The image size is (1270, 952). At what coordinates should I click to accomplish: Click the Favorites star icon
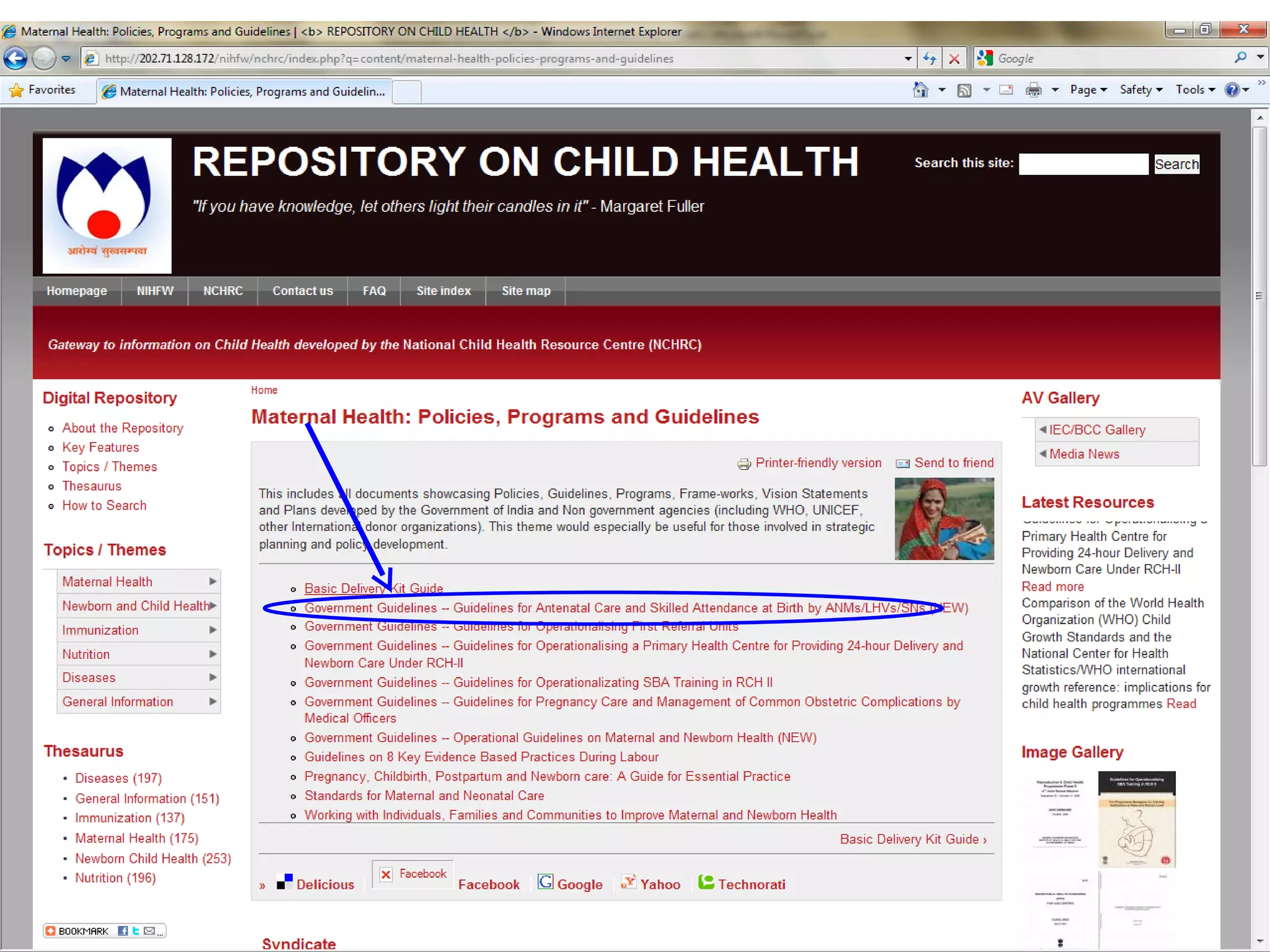click(x=16, y=90)
